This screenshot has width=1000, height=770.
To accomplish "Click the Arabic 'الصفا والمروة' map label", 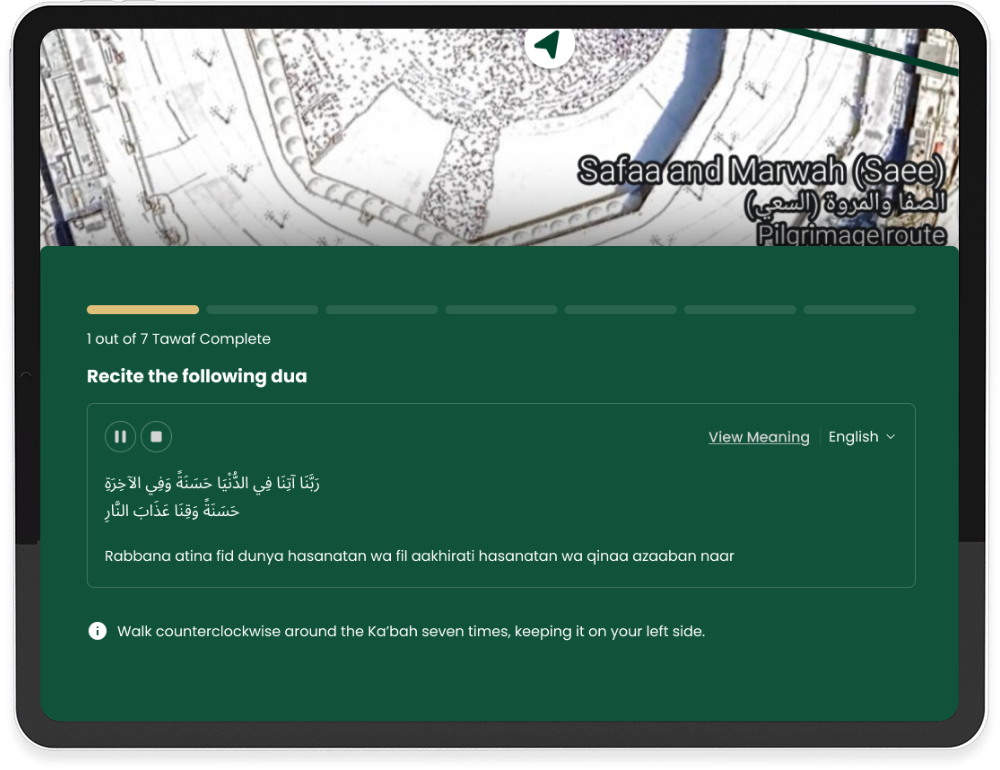I will click(845, 204).
